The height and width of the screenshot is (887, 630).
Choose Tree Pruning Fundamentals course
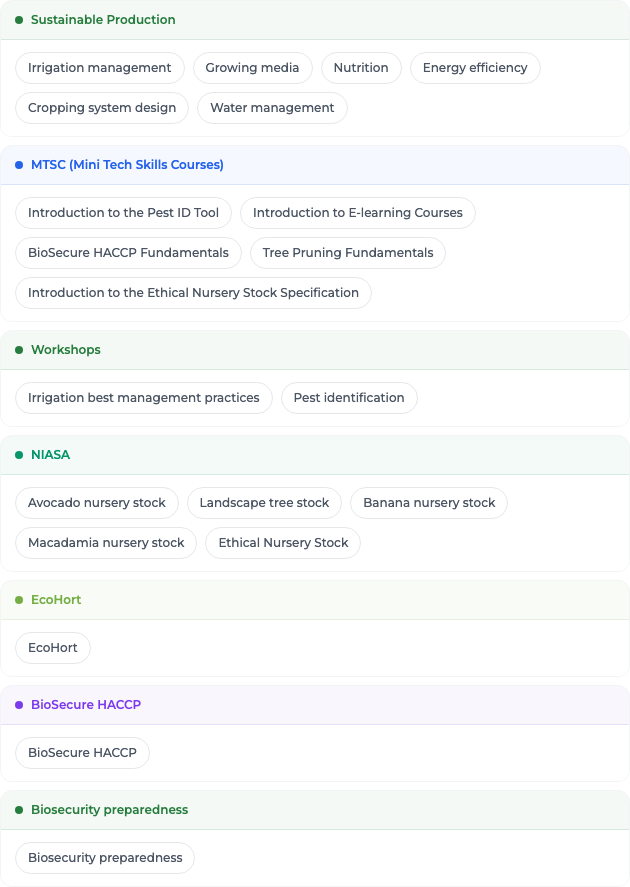point(348,253)
